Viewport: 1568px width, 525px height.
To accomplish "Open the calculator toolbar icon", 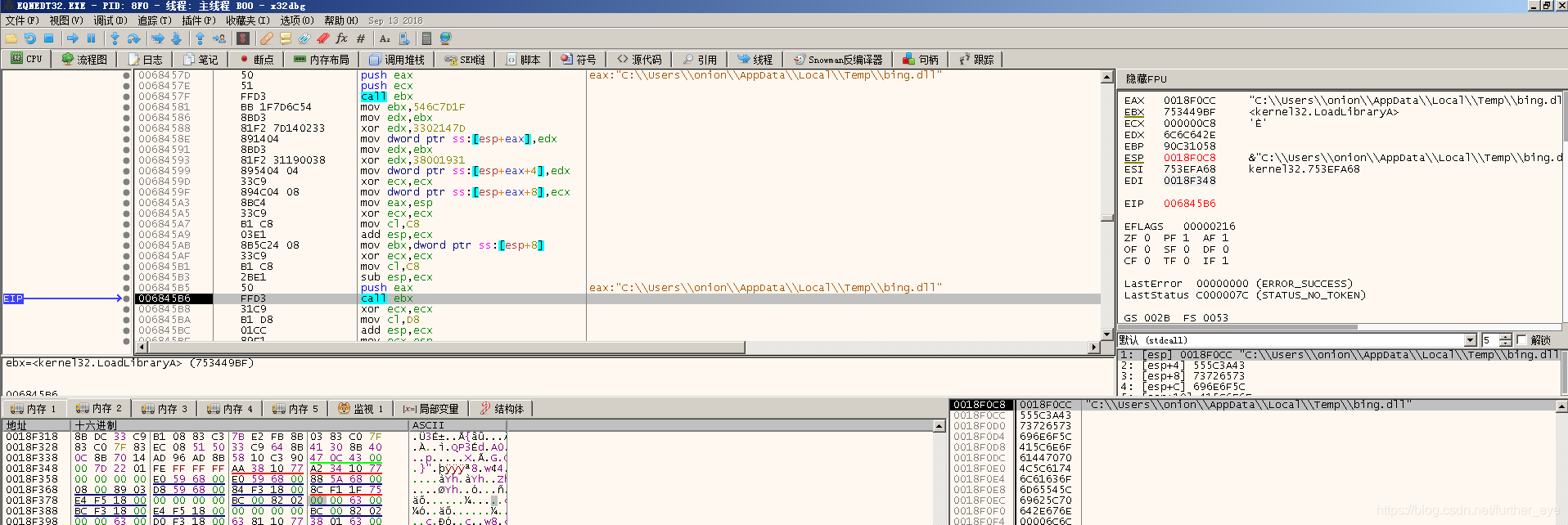I will tap(426, 38).
